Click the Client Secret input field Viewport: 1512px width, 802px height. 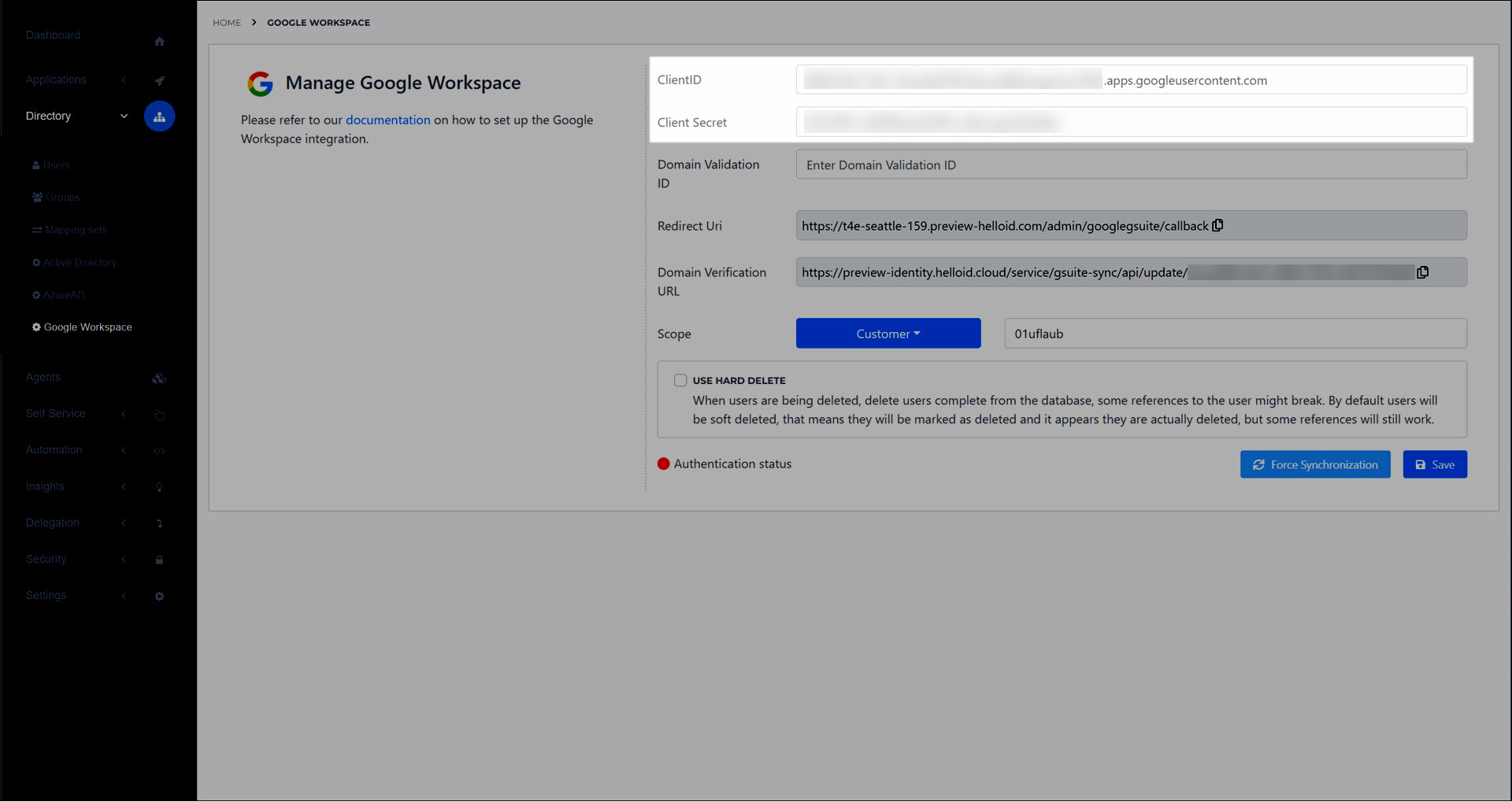click(1132, 122)
